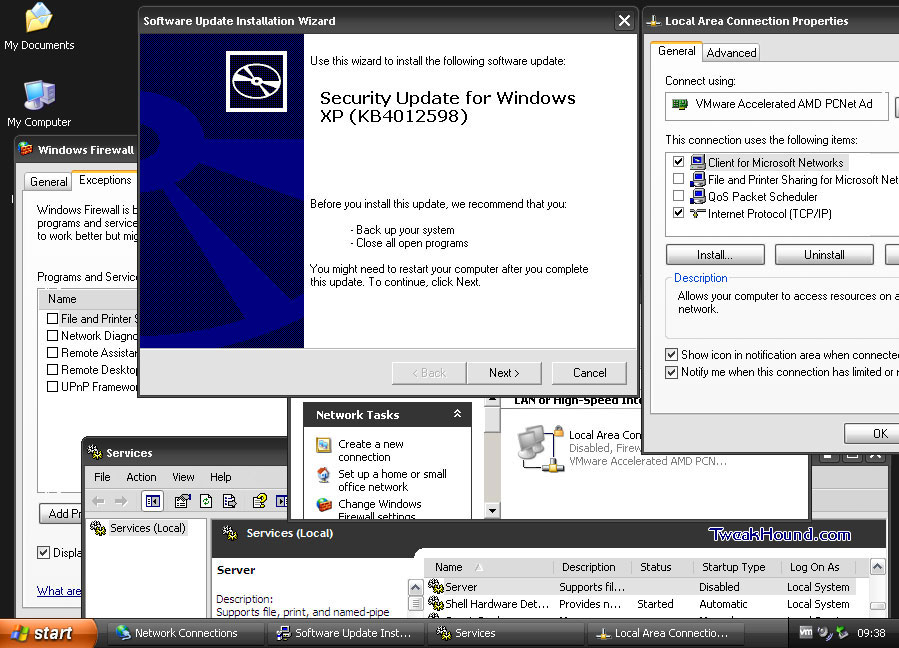
Task: Click the File and Printer Sharing item icon
Action: pos(698,179)
